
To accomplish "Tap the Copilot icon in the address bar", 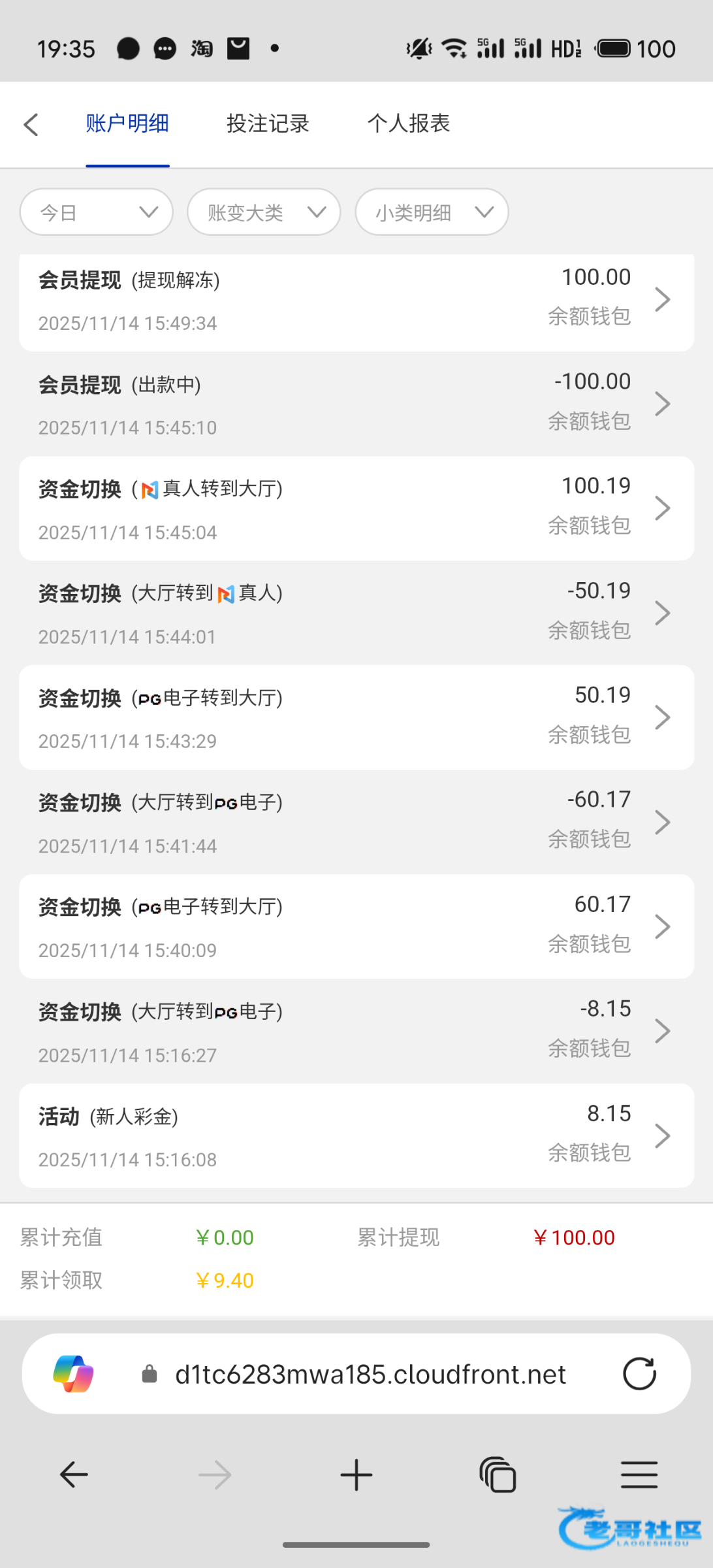I will [x=73, y=1373].
